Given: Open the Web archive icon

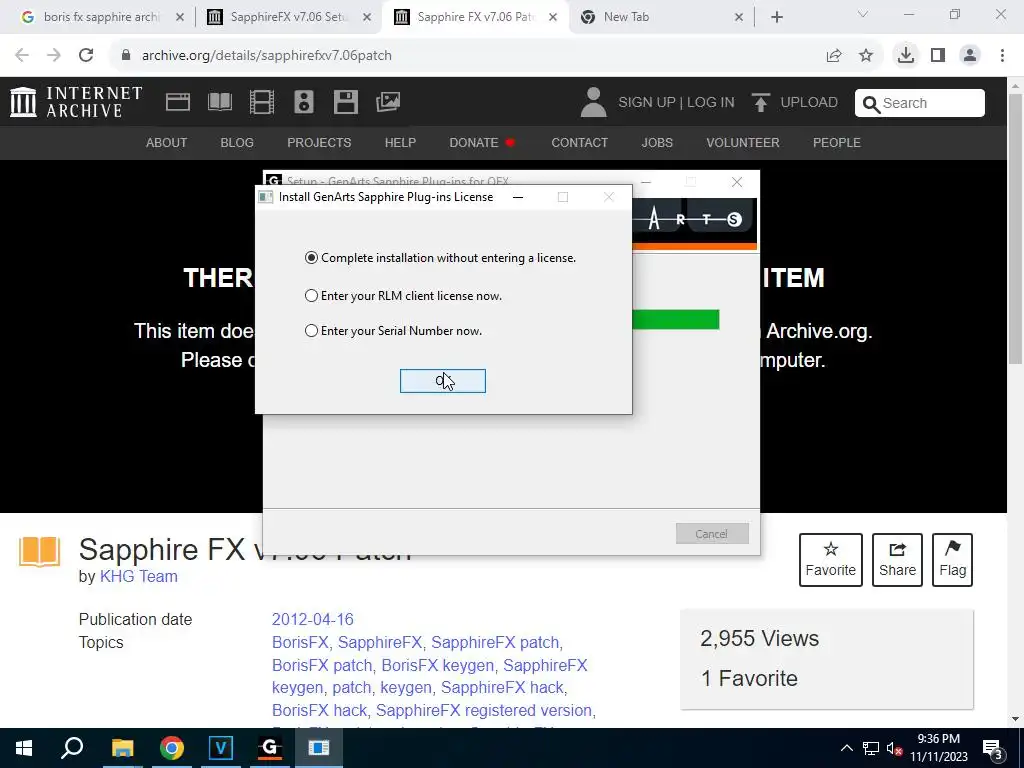Looking at the screenshot, I should point(178,102).
